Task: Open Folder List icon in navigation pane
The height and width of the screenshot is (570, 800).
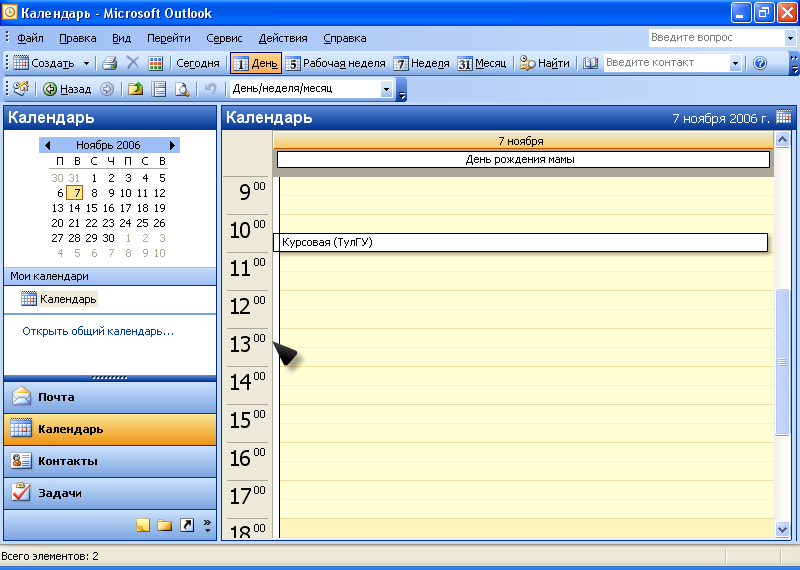Action: pos(164,525)
